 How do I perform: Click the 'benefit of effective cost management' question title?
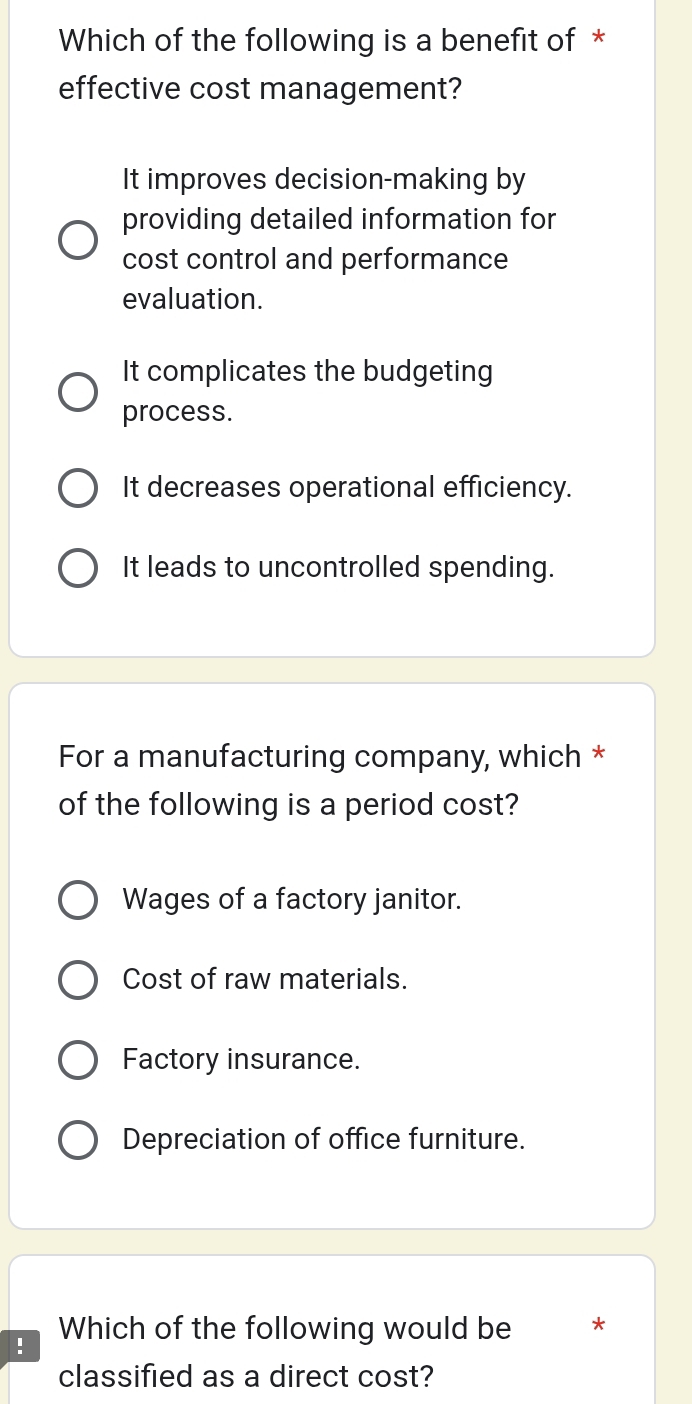(x=316, y=65)
